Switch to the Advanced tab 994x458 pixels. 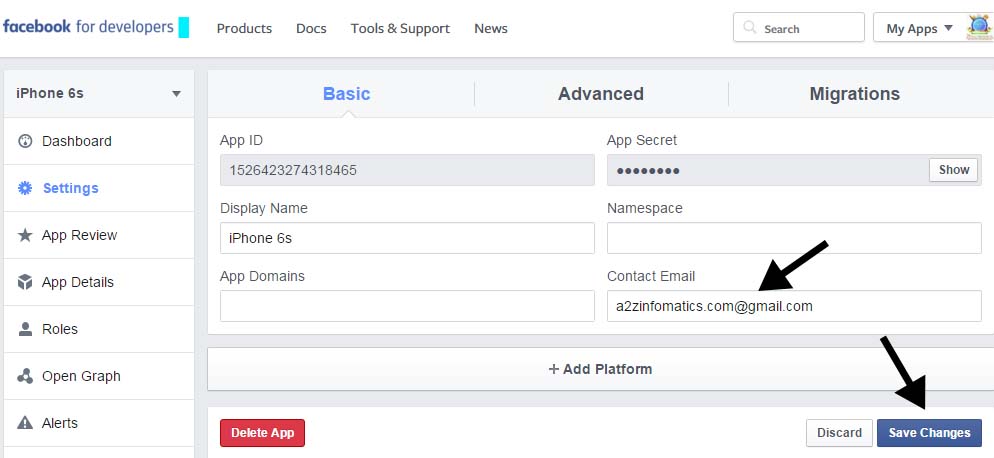(601, 94)
